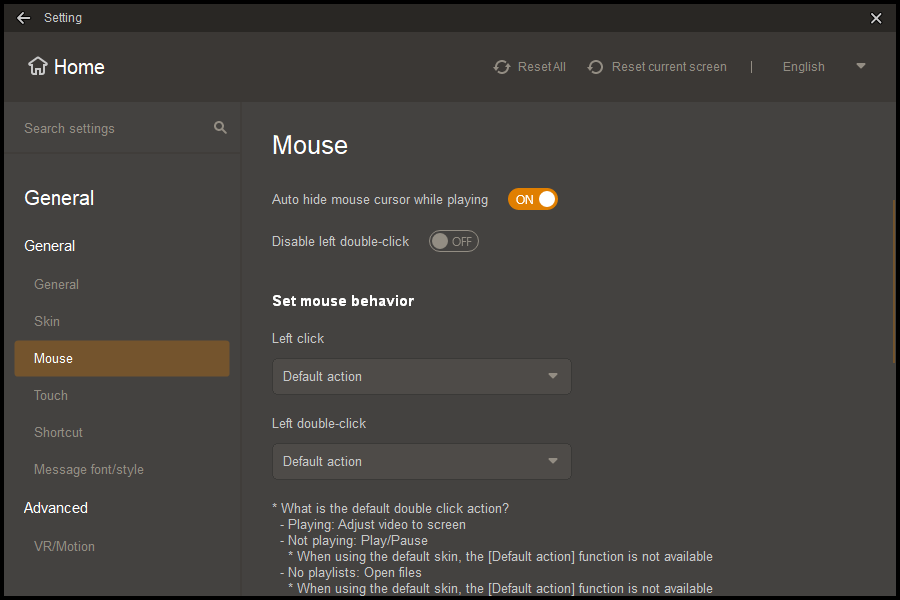The image size is (900, 600).
Task: Turn off Auto hide mouse cursor toggle
Action: 533,199
